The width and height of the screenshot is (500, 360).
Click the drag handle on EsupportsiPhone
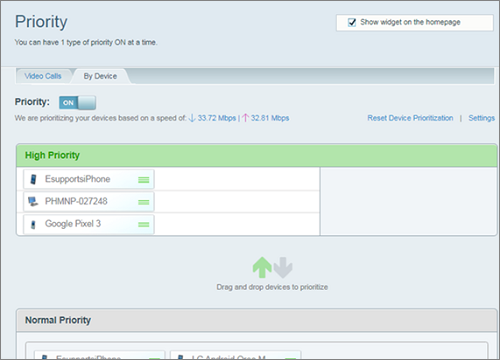coord(144,180)
